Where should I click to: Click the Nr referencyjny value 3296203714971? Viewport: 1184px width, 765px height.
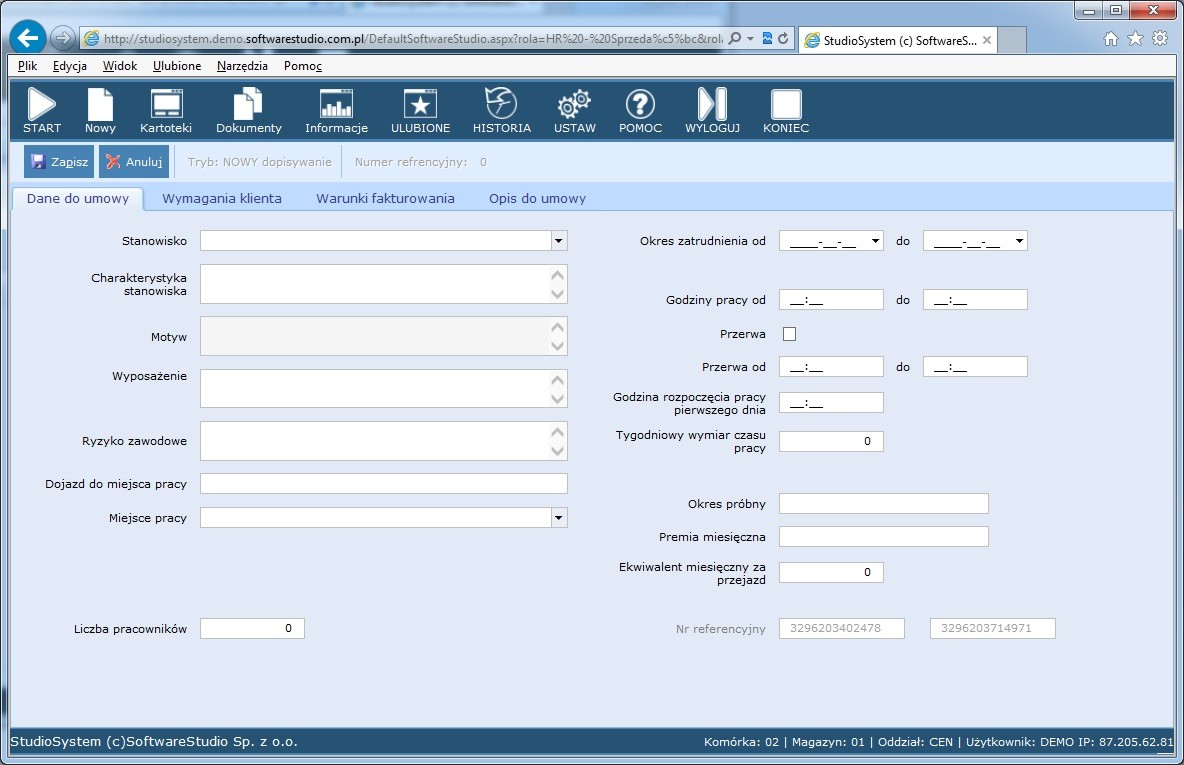click(992, 628)
